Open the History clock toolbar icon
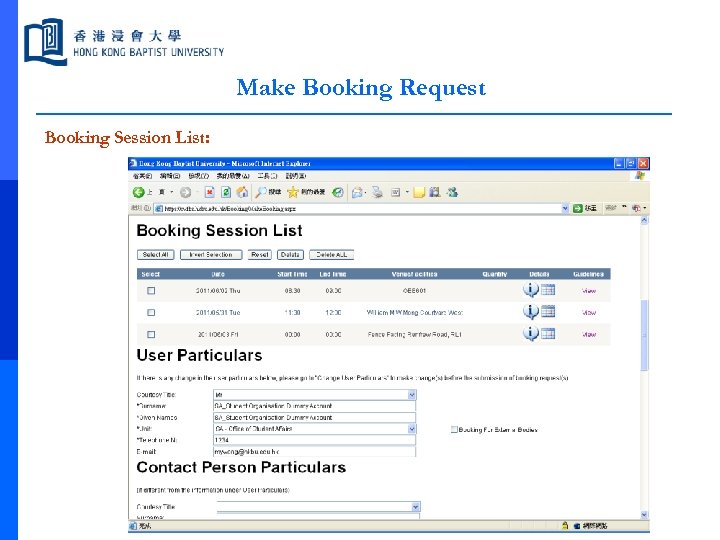Screen dimensions: 720x540 [x=338, y=192]
